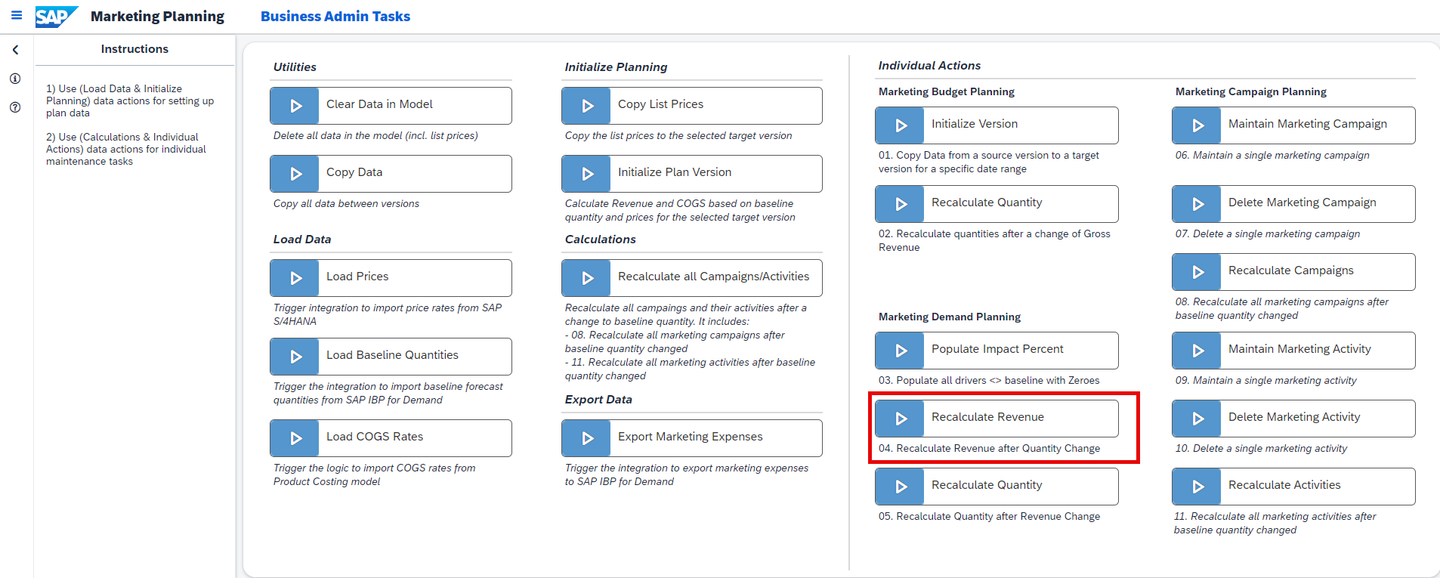Run Delete Marketing Campaign play icon
The height and width of the screenshot is (578, 1440).
[x=1197, y=203]
